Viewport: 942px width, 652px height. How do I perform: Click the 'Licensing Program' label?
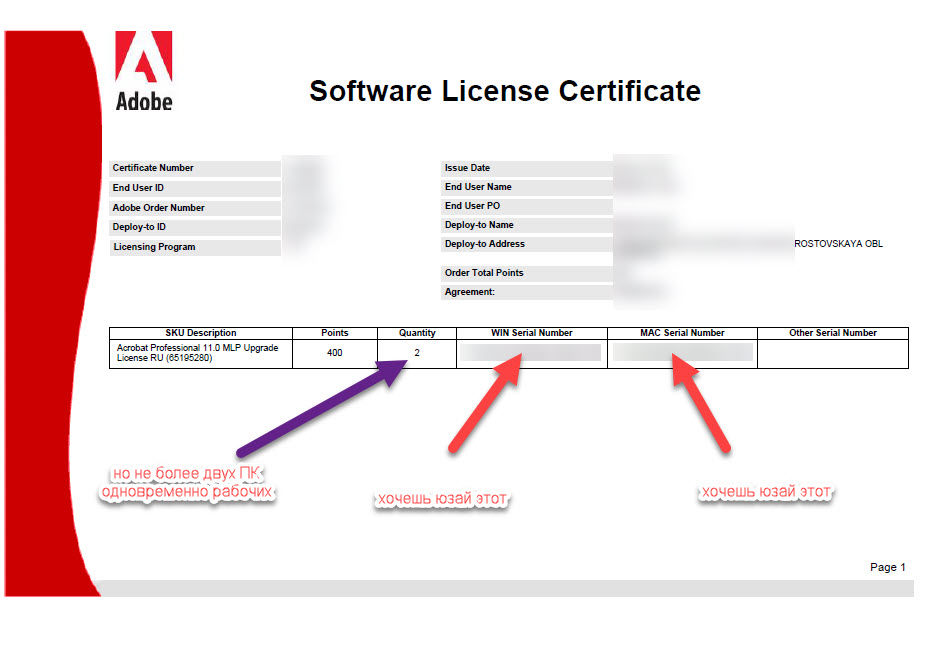pos(154,247)
